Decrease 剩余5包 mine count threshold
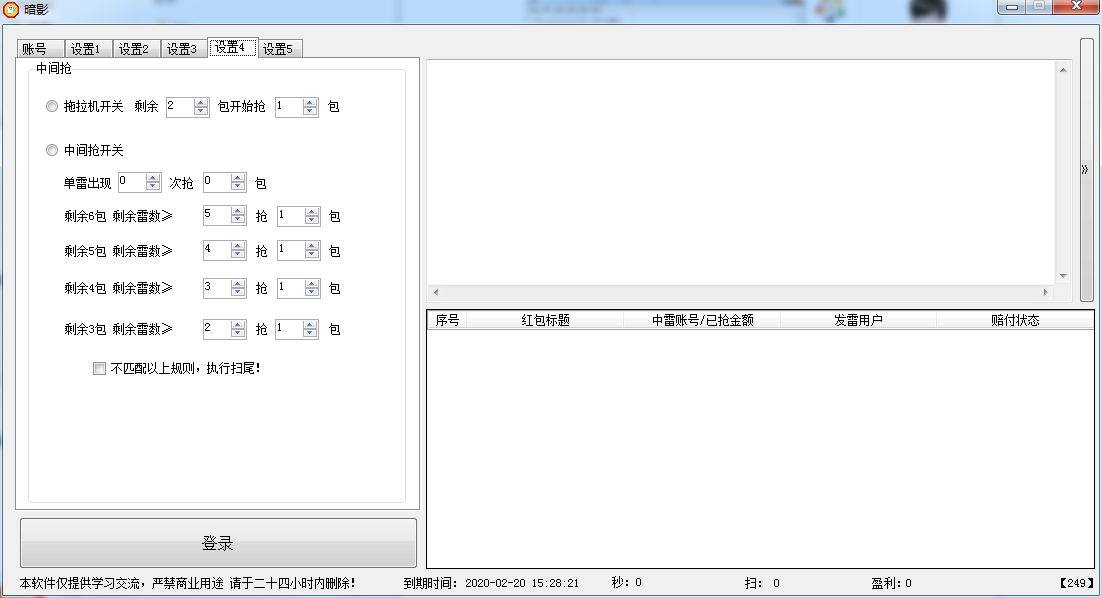 point(238,254)
